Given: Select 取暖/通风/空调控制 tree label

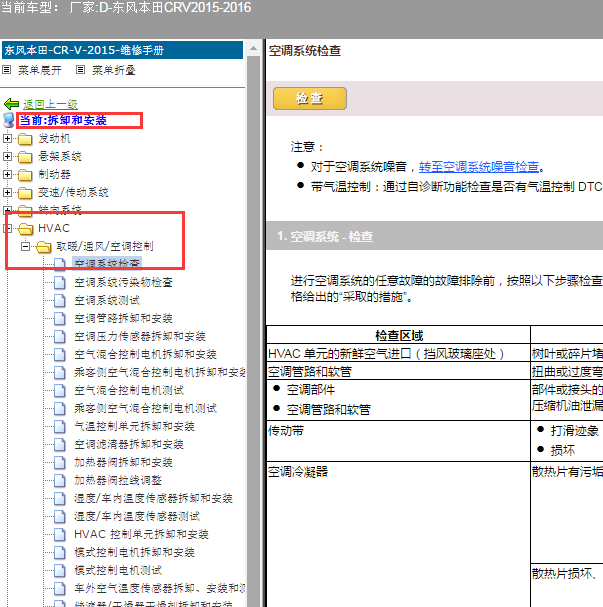Looking at the screenshot, I should [x=104, y=246].
